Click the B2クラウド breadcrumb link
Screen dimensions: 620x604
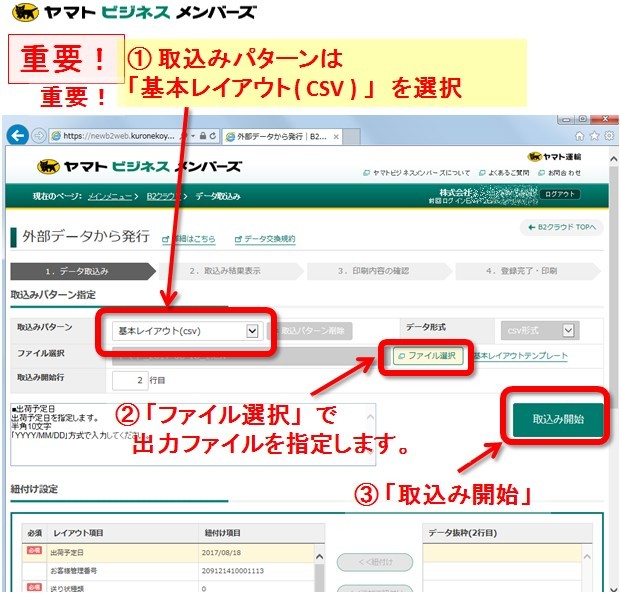click(x=162, y=196)
